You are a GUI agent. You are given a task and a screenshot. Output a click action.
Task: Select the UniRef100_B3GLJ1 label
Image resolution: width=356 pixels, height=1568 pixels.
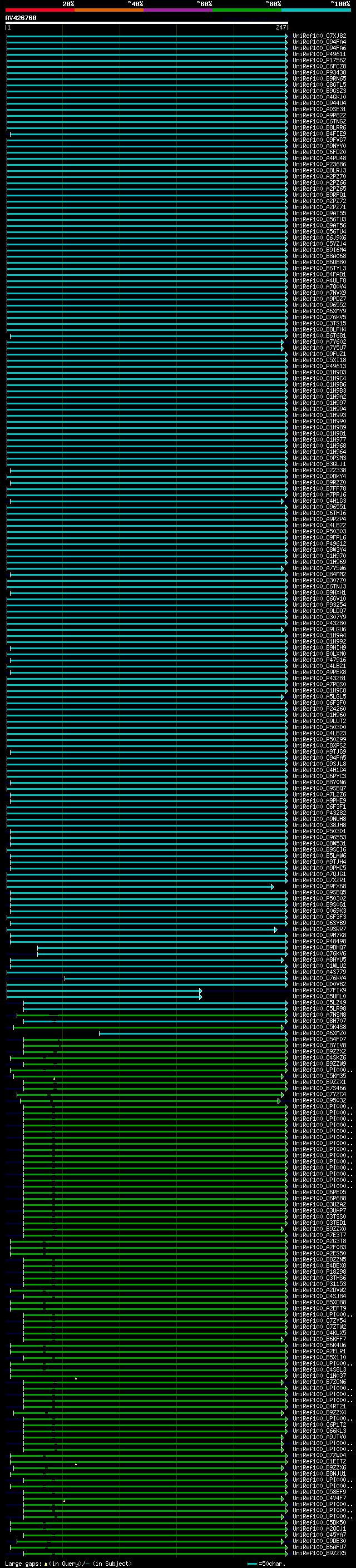tap(319, 464)
